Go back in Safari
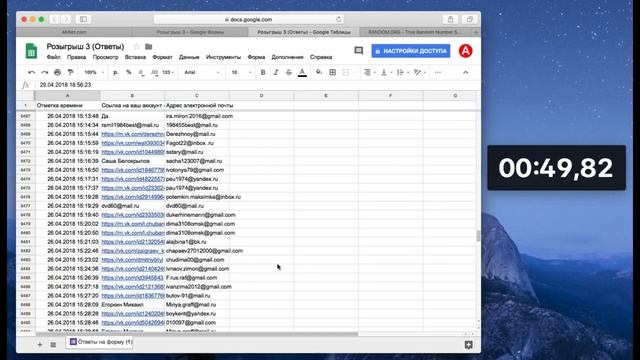This screenshot has height=360, width=640. point(54,19)
